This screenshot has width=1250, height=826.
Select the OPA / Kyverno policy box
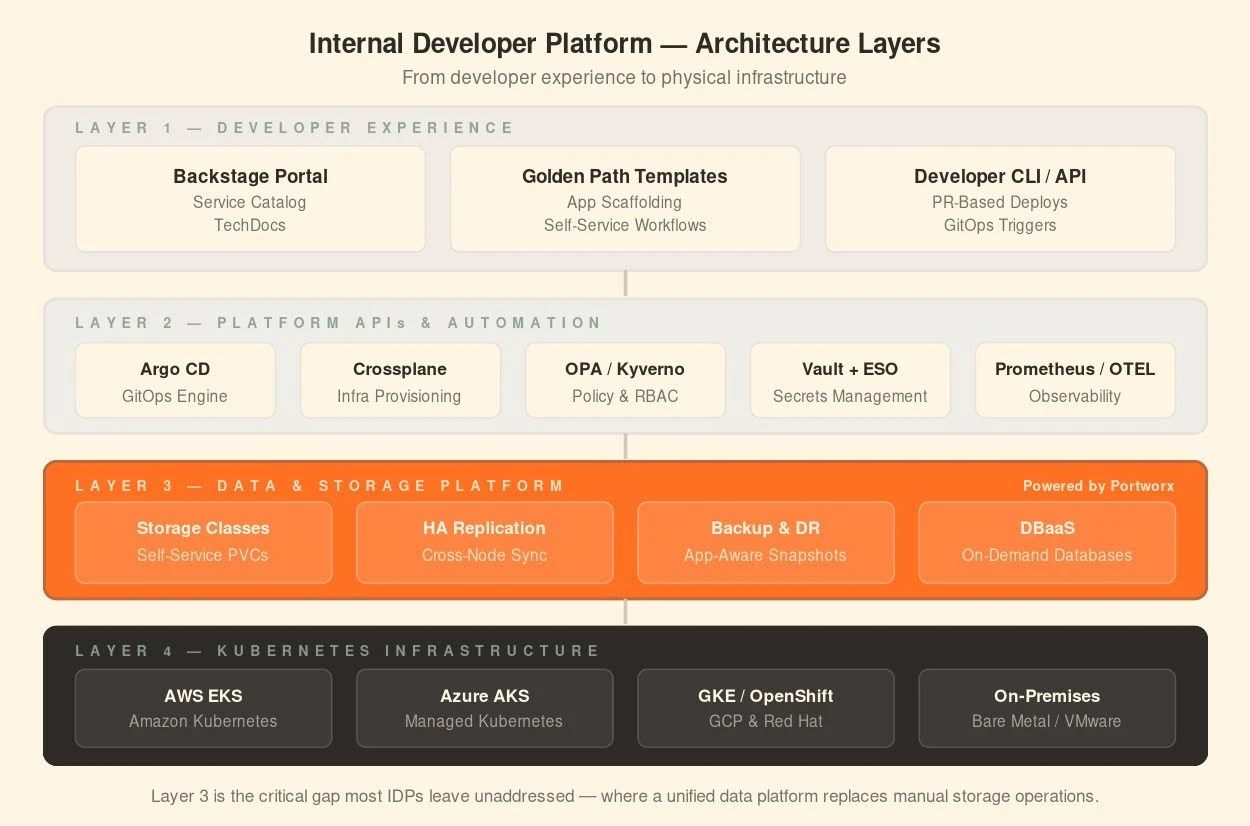[625, 381]
